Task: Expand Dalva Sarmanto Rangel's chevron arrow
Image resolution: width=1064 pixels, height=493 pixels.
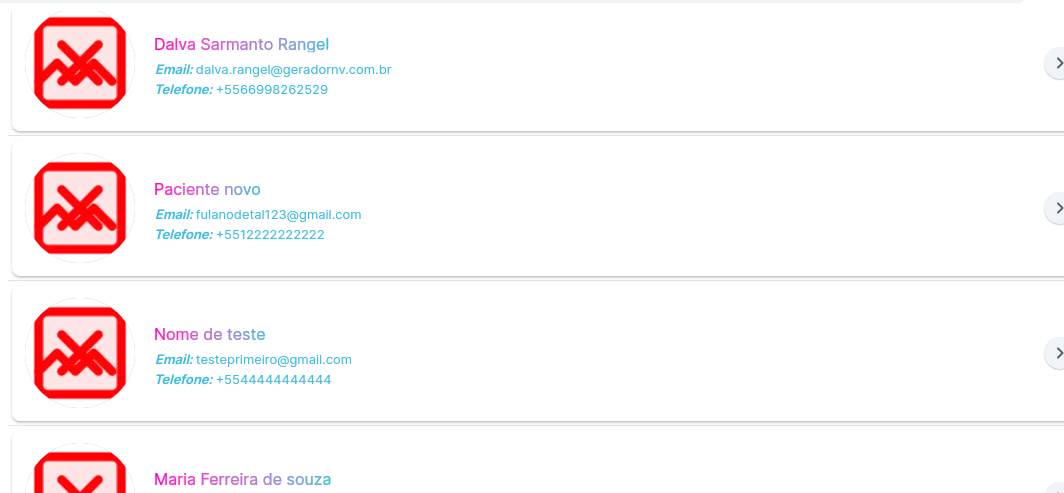Action: 1054,63
